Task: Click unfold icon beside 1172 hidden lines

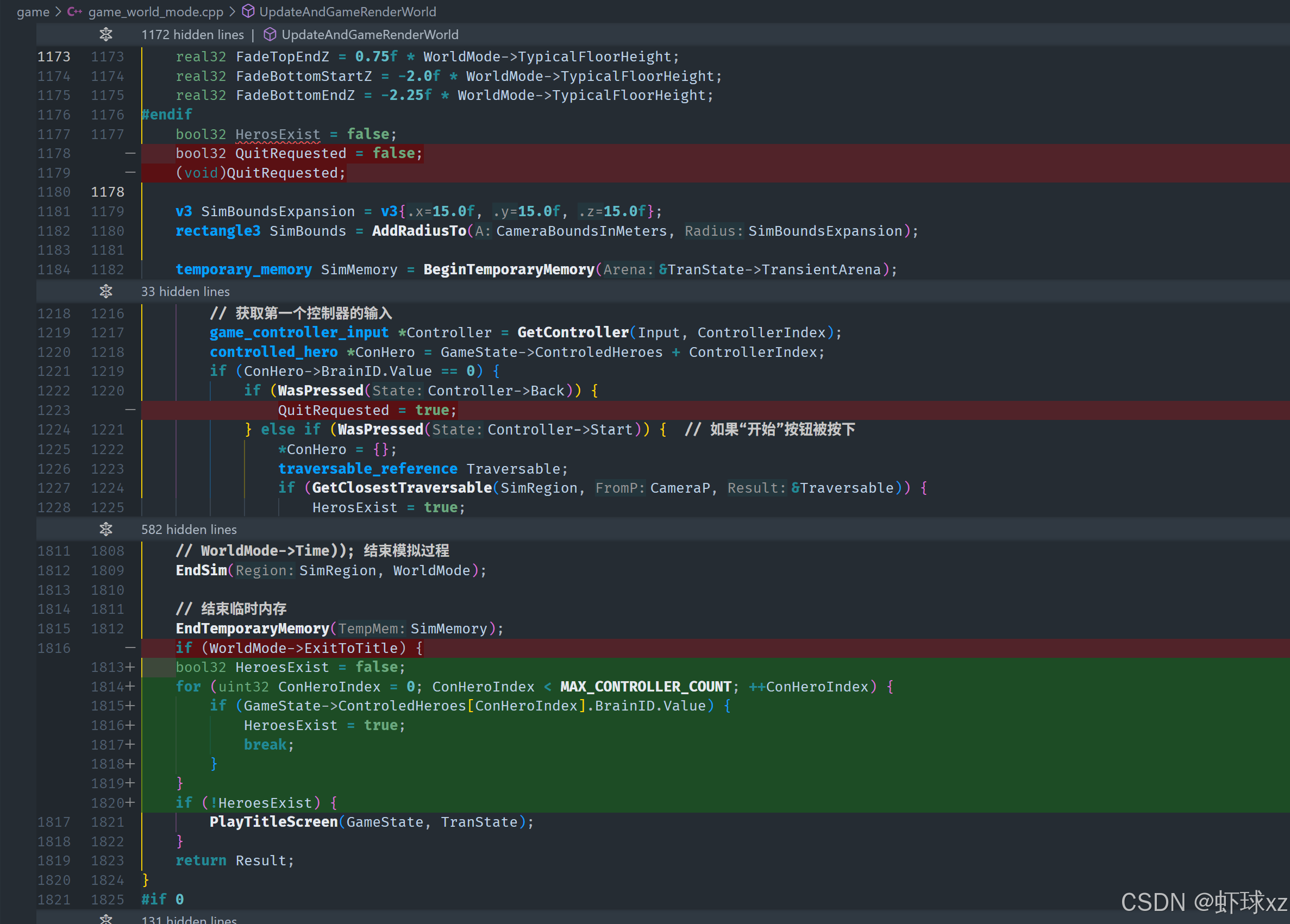Action: coord(106,35)
